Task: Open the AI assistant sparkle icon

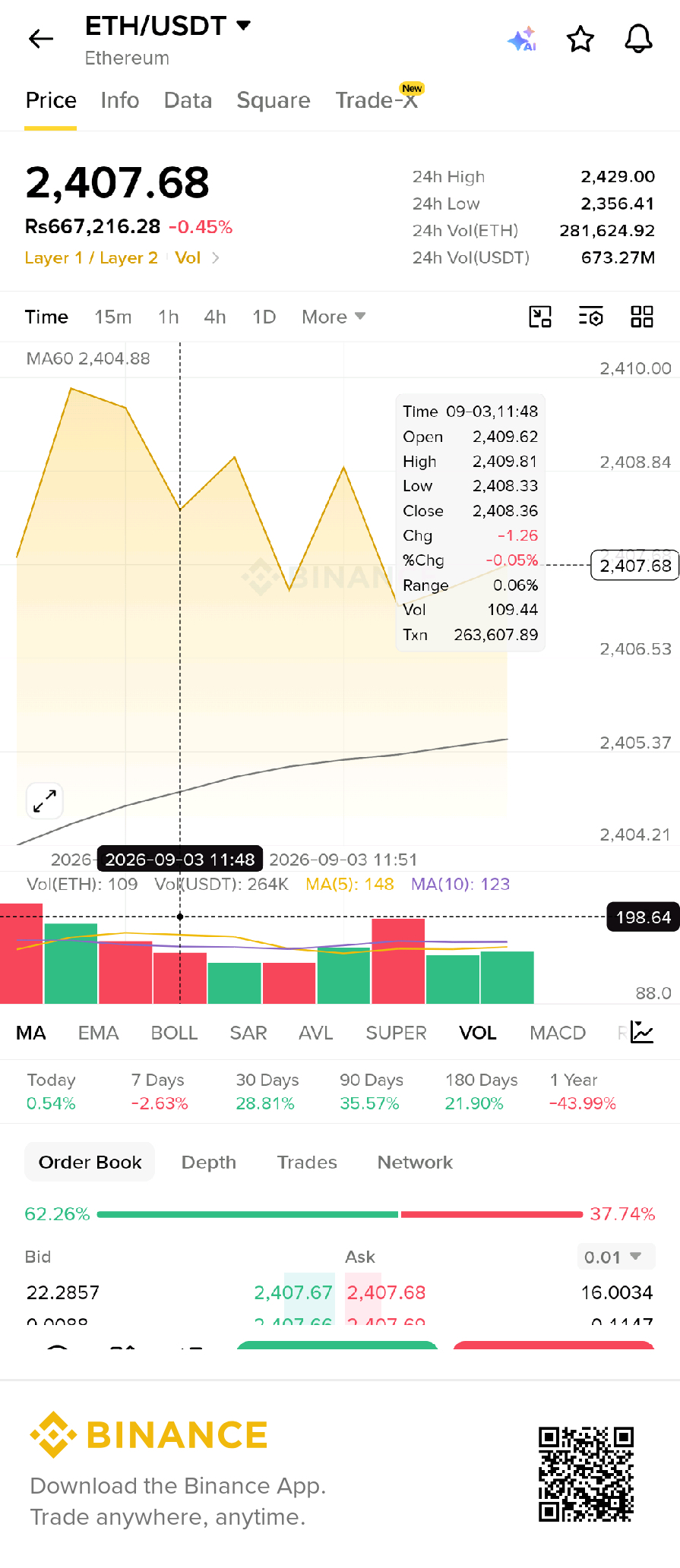Action: pos(522,39)
